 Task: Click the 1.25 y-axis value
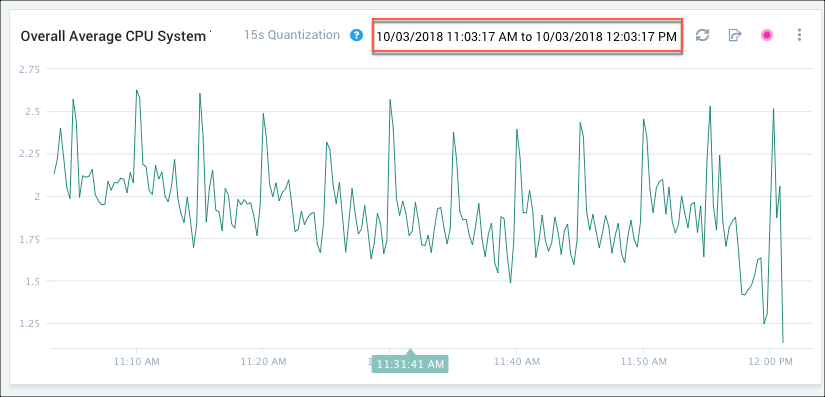click(x=30, y=324)
